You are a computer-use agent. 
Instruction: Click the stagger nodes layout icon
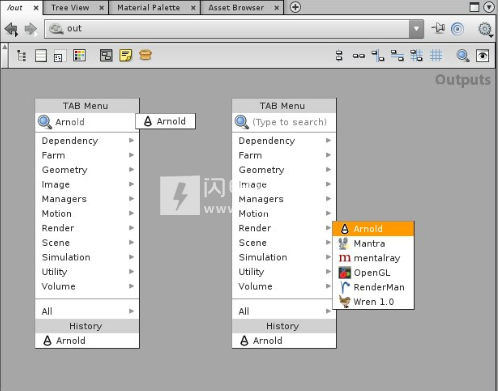click(397, 56)
